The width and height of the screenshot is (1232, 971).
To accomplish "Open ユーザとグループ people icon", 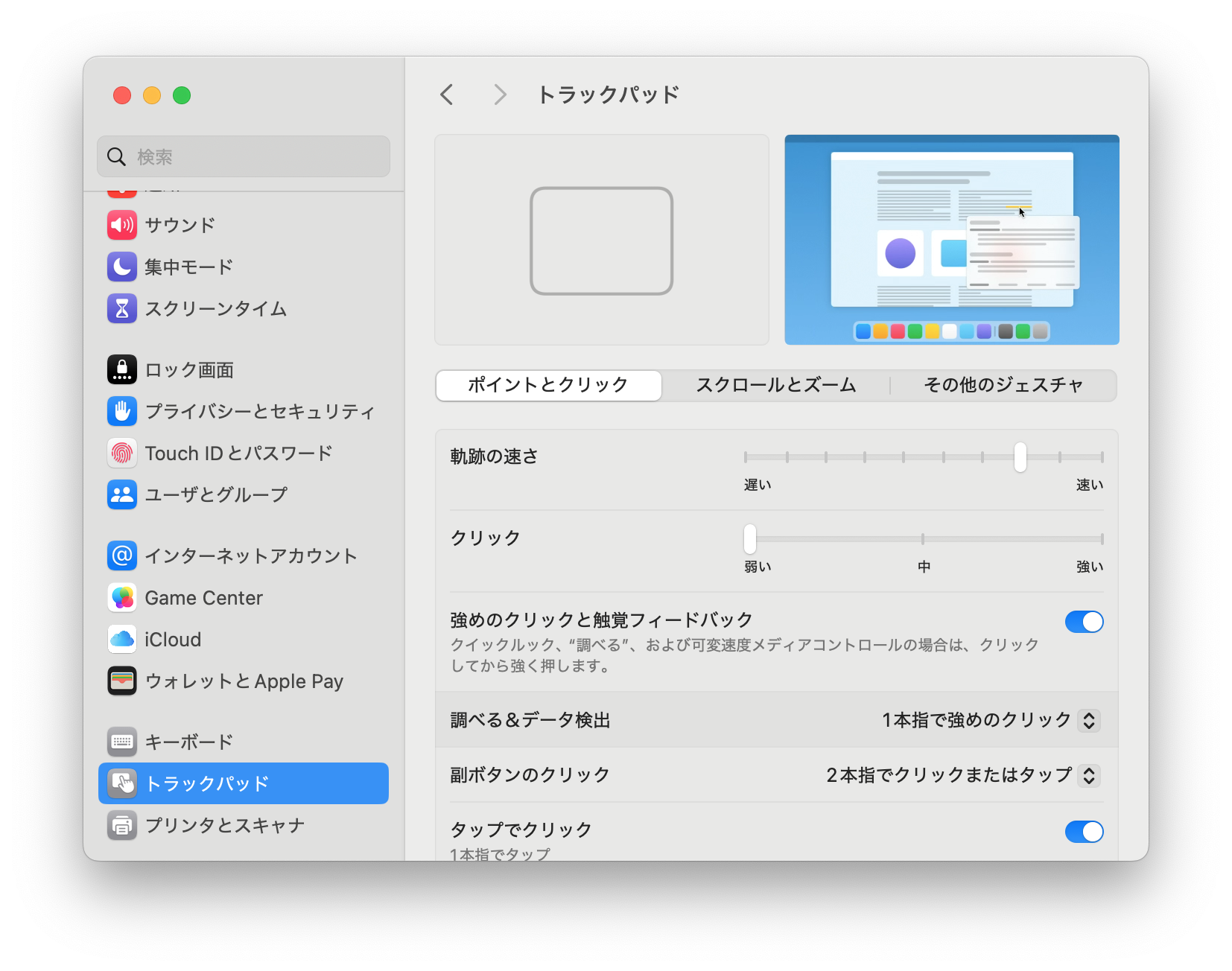I will pyautogui.click(x=122, y=494).
